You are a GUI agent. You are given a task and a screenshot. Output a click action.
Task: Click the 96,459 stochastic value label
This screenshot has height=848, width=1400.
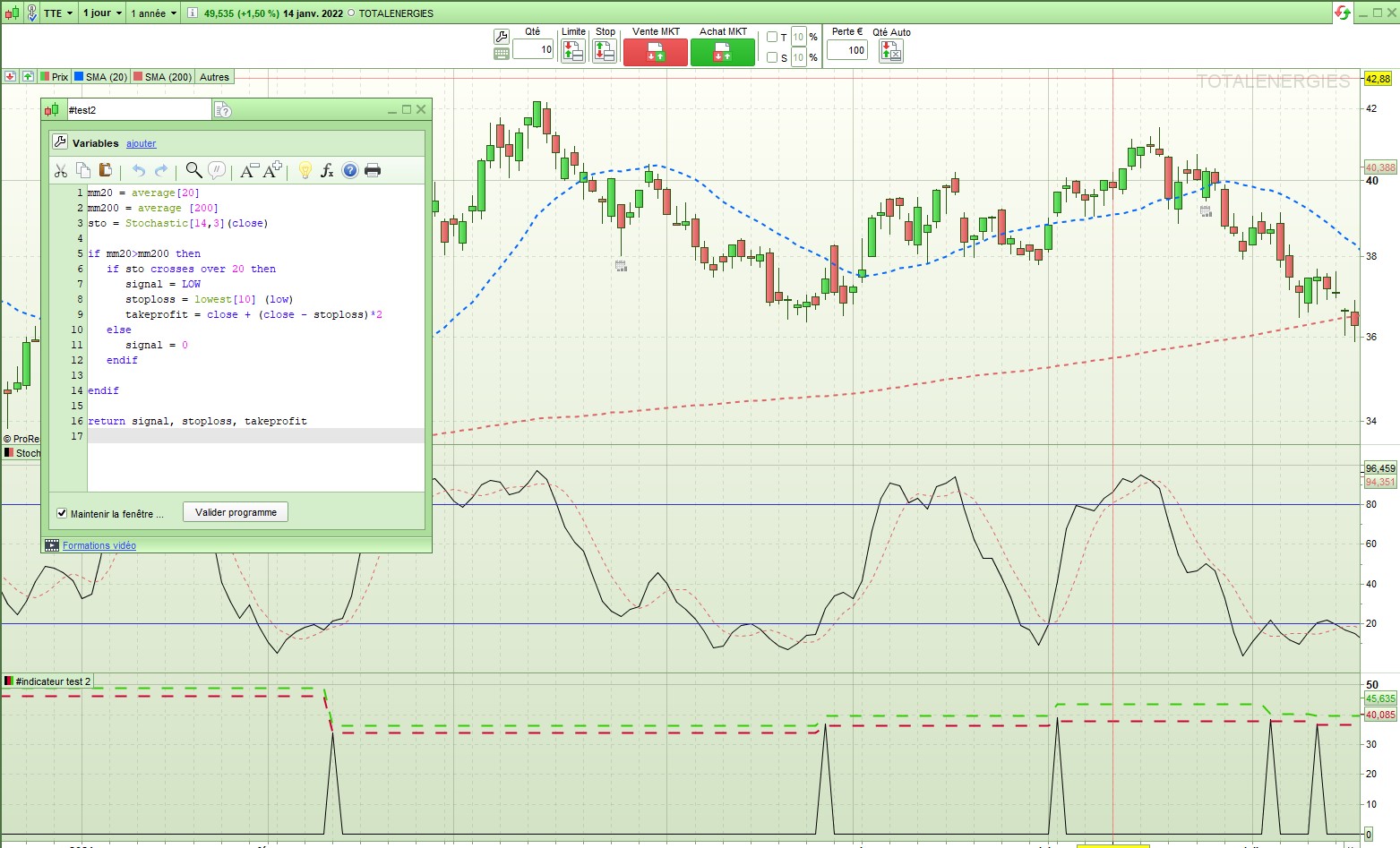coord(1380,468)
